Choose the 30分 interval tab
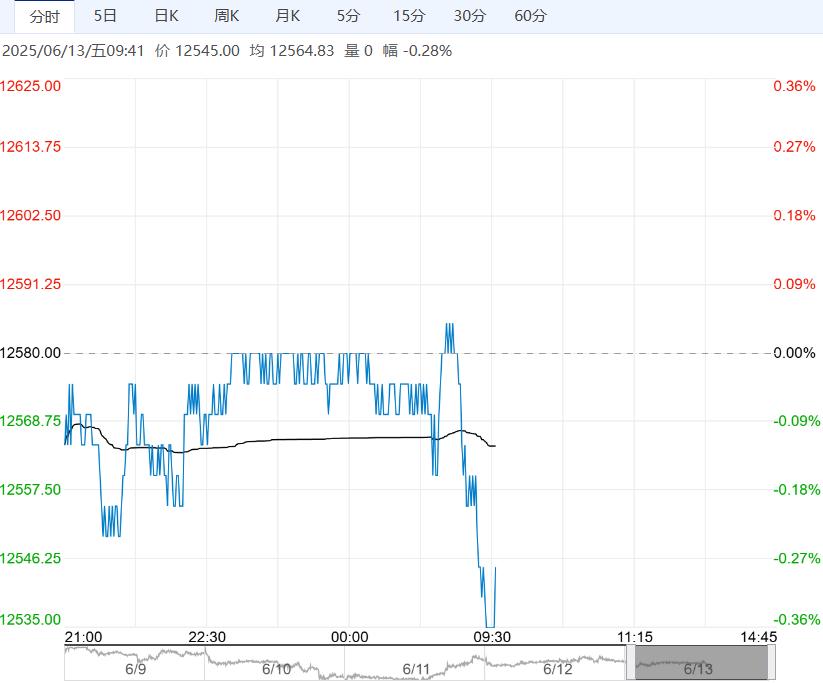Viewport: 823px width, 683px height. (470, 17)
